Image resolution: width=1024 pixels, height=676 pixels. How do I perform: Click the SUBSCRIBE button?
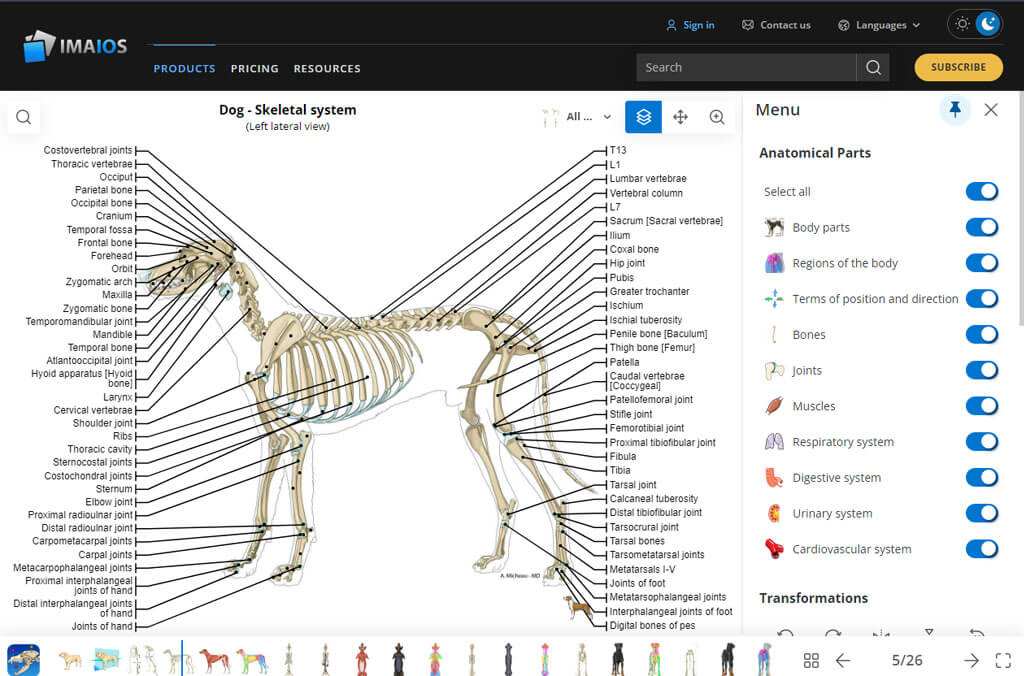click(x=958, y=67)
